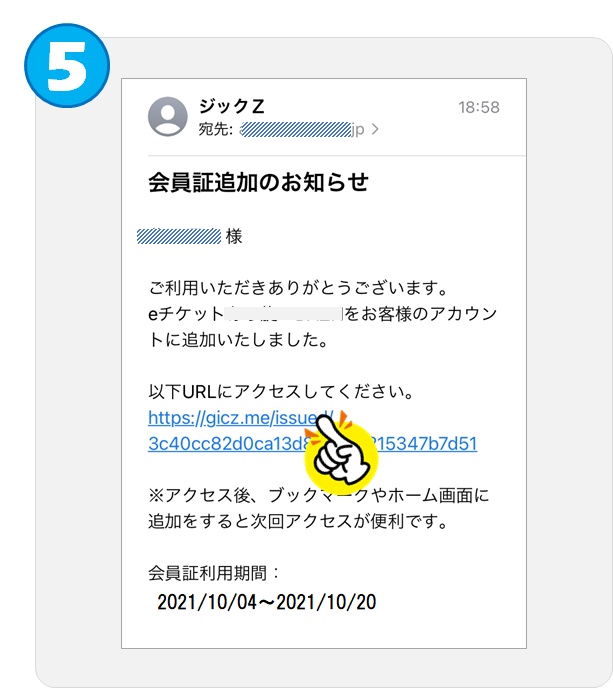Click the ※アクセス後 bookmark note paragraph

click(x=319, y=508)
